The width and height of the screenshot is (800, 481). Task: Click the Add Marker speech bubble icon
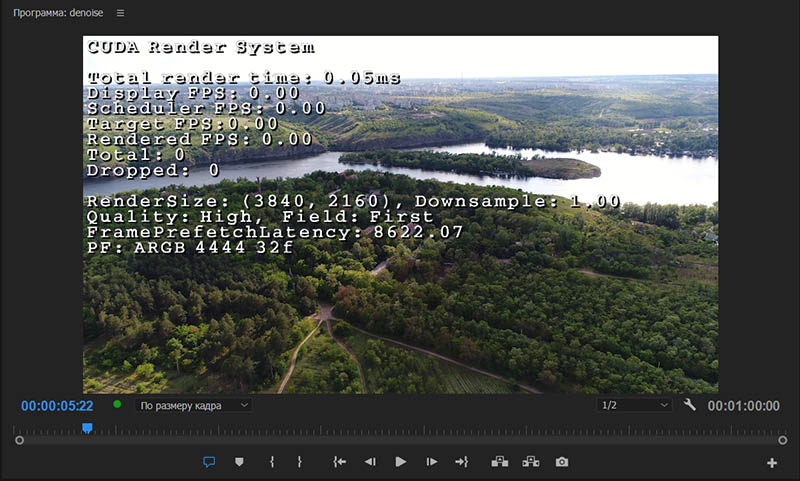point(209,462)
